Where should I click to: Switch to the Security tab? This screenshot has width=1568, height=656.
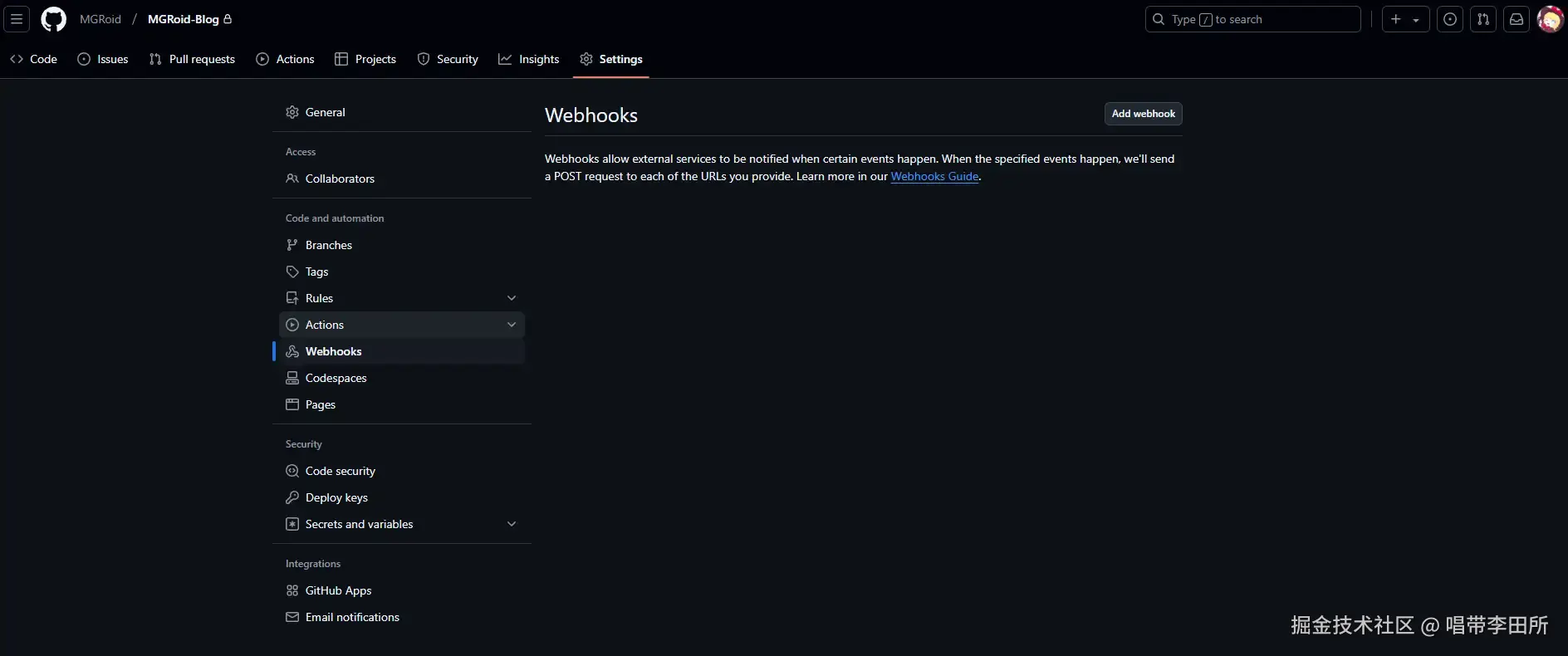coord(448,59)
